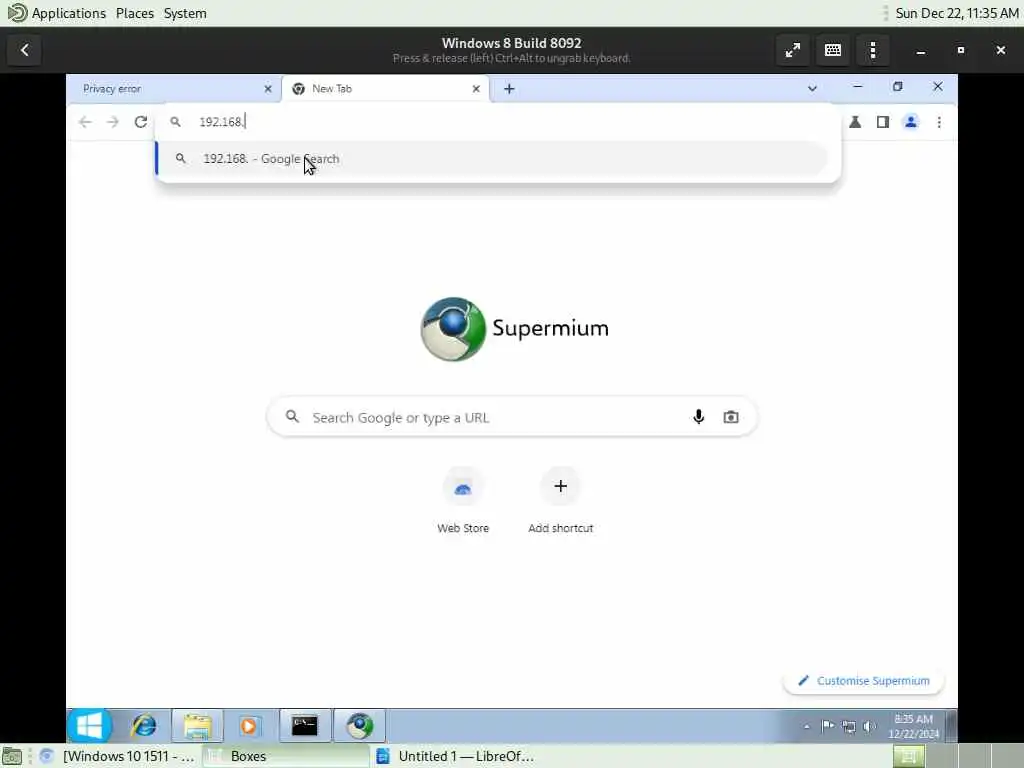Toggle the browser side panel

click(x=882, y=122)
